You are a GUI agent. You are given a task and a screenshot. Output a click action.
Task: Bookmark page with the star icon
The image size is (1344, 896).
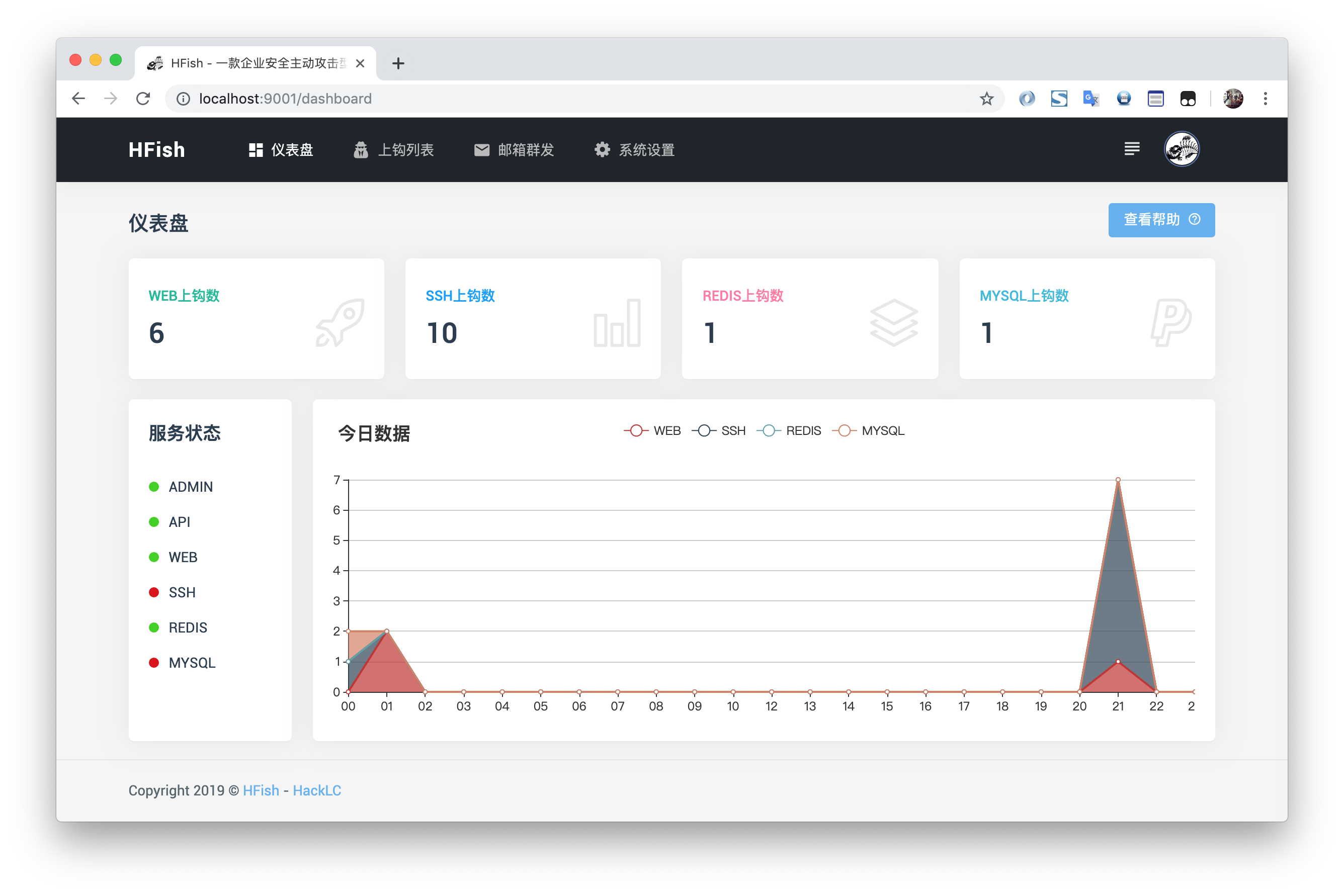click(986, 99)
